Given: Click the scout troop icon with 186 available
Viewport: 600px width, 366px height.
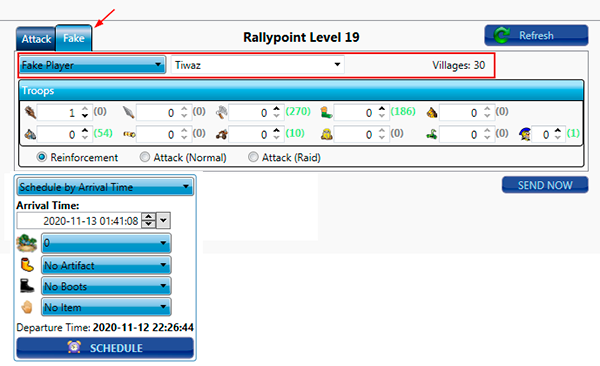Looking at the screenshot, I should point(326,113).
